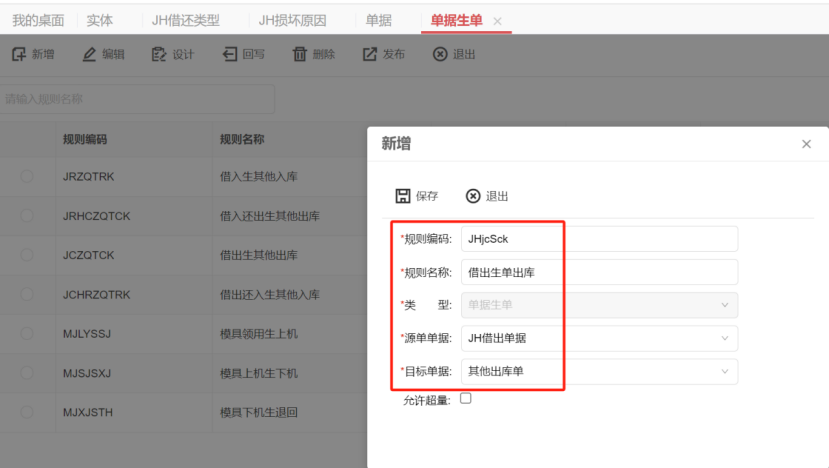Click the 编辑 pencil icon
829x468 pixels.
(89, 54)
